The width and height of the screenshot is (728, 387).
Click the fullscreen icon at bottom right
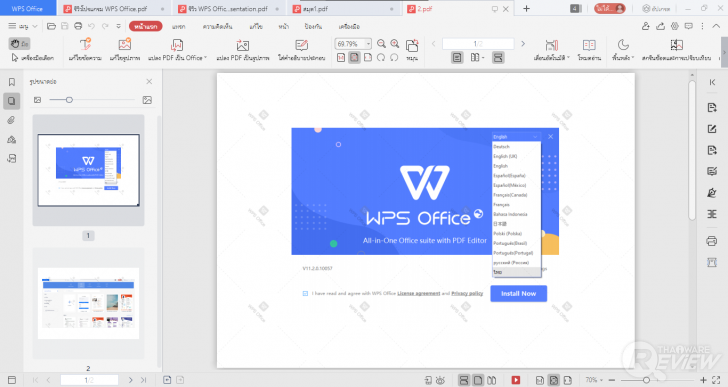pos(716,380)
